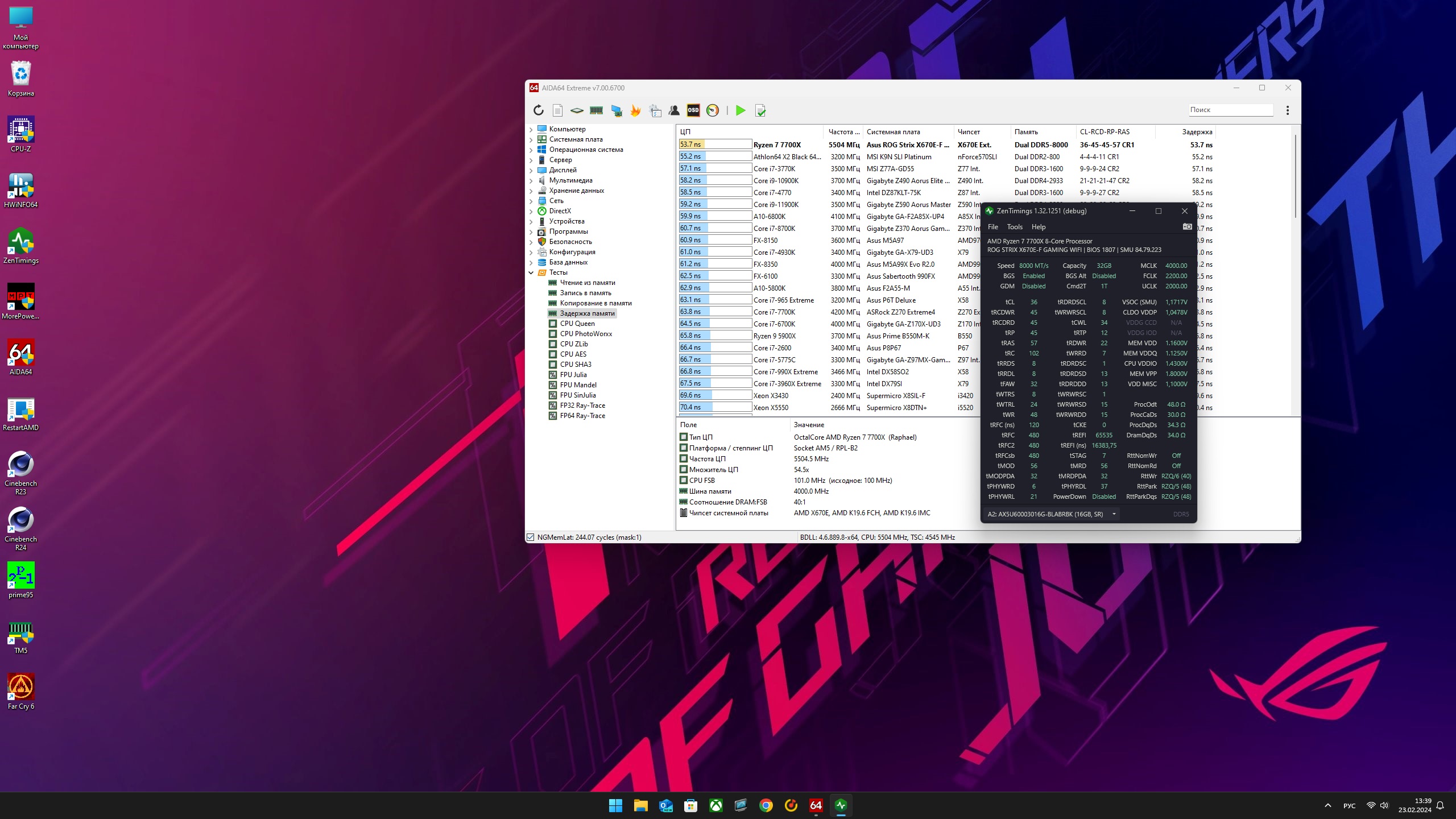
Task: Toggle CPU Queen test checkbox icon
Action: [552, 324]
